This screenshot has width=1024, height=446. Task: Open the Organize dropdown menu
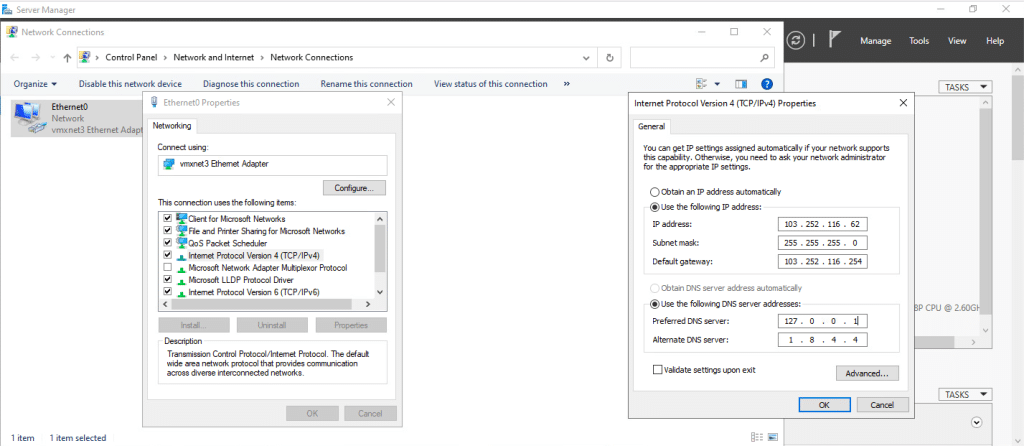pyautogui.click(x=35, y=84)
